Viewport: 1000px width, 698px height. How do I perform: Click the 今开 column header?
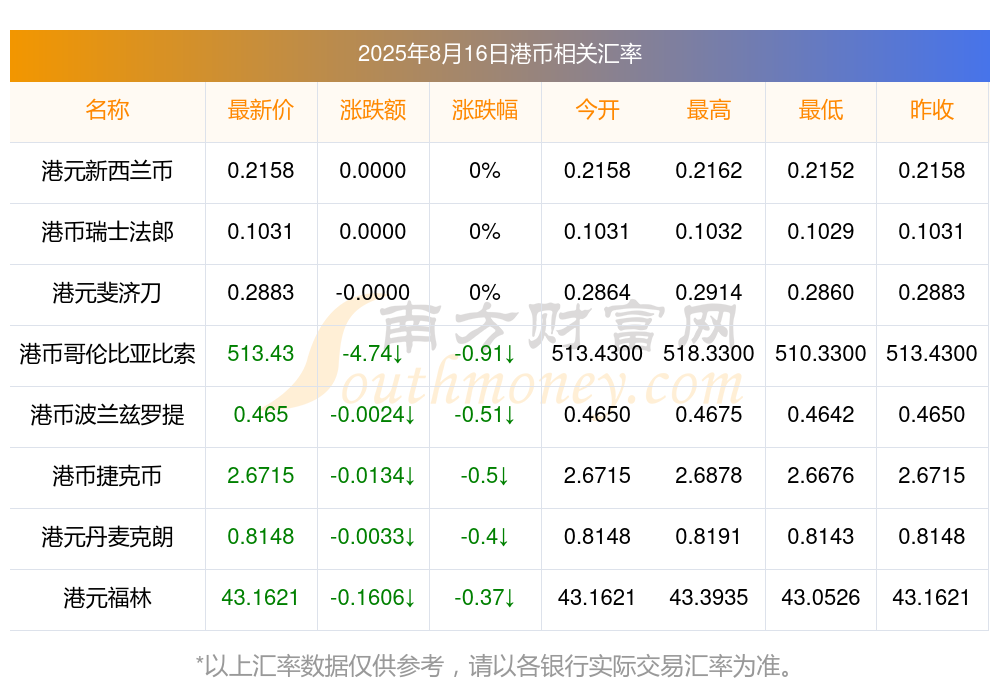click(x=597, y=110)
